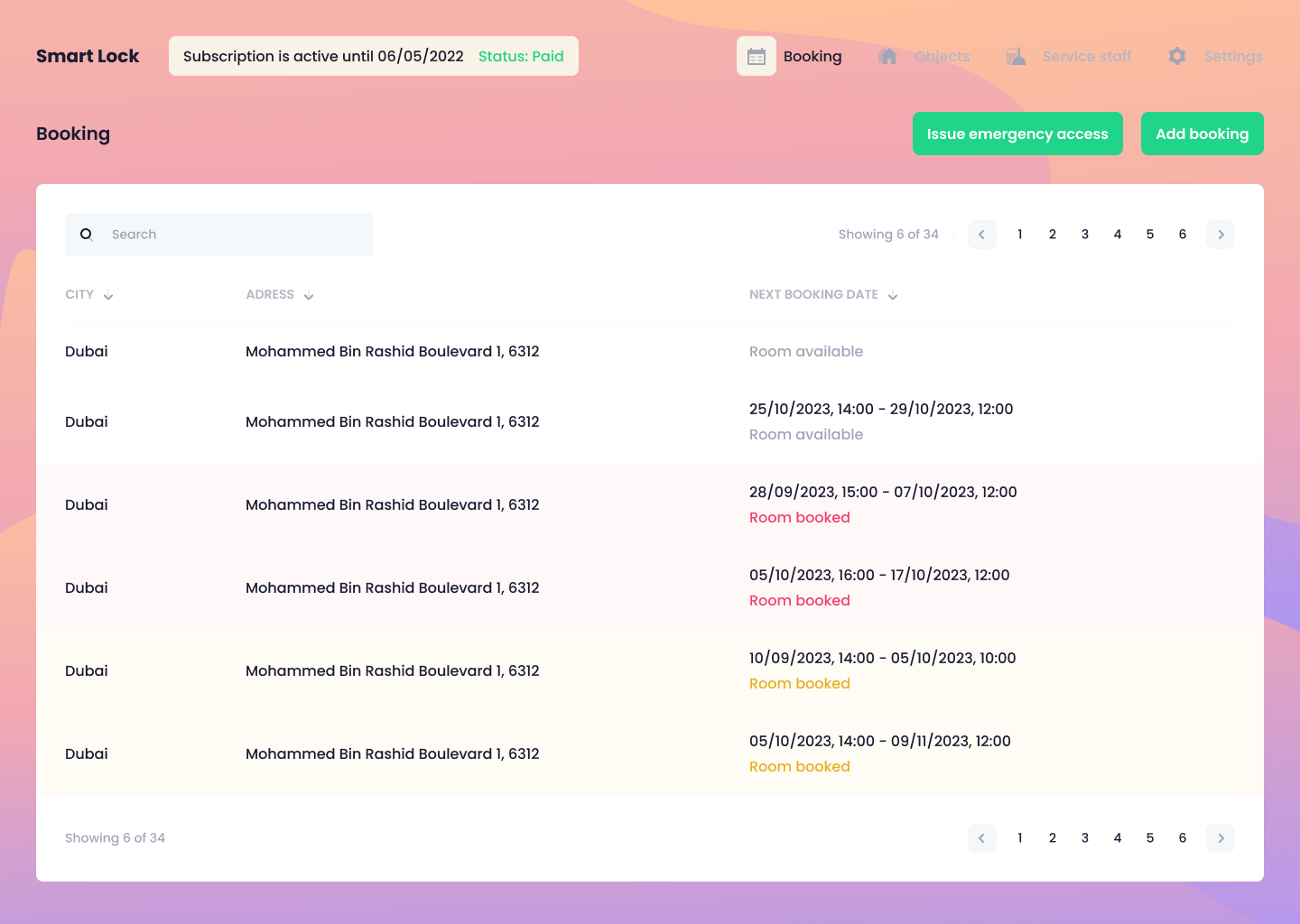The image size is (1300, 924).
Task: Select page 1 in top pagination
Action: point(1020,235)
